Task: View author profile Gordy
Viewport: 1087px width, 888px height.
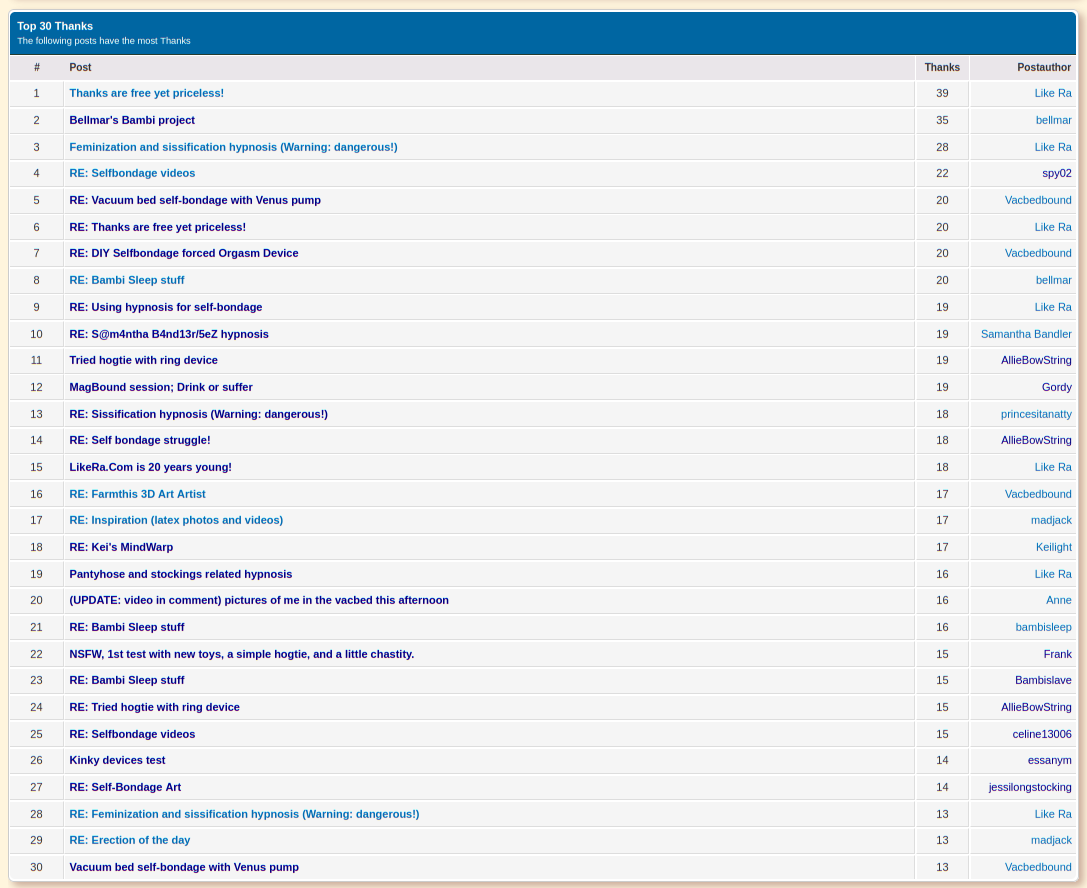Action: coord(1056,387)
